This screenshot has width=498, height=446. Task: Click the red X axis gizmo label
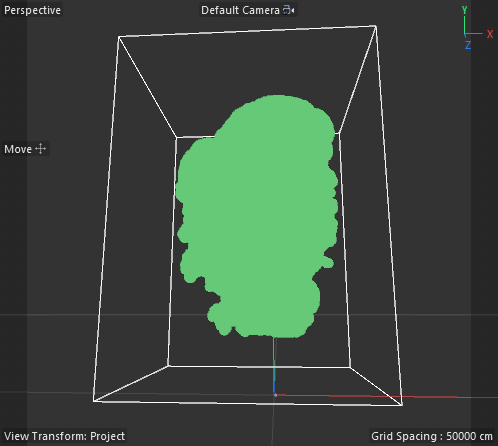pos(490,34)
